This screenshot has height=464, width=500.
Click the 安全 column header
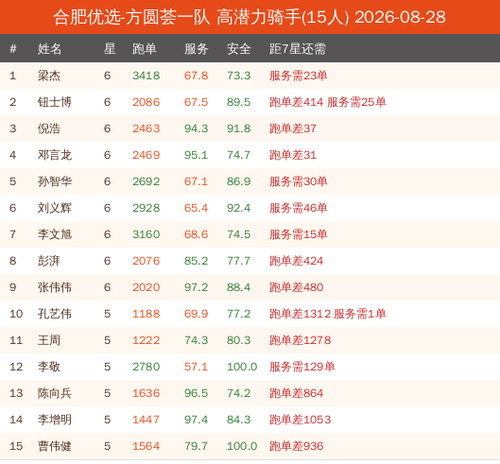click(x=239, y=49)
